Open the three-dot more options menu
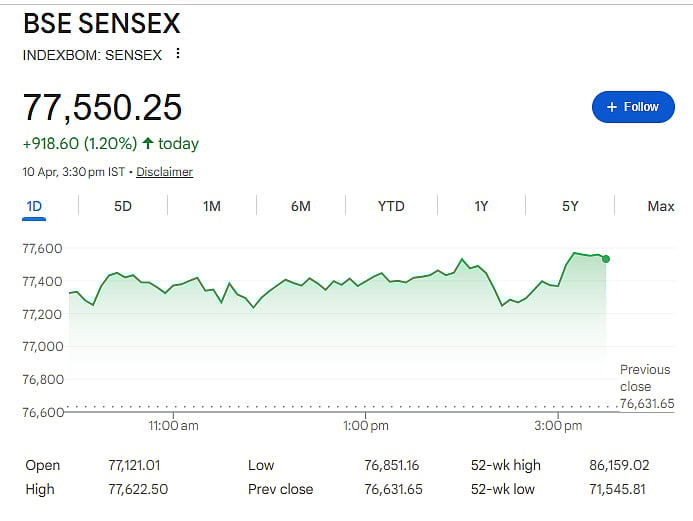The width and height of the screenshot is (693, 521). tap(178, 54)
